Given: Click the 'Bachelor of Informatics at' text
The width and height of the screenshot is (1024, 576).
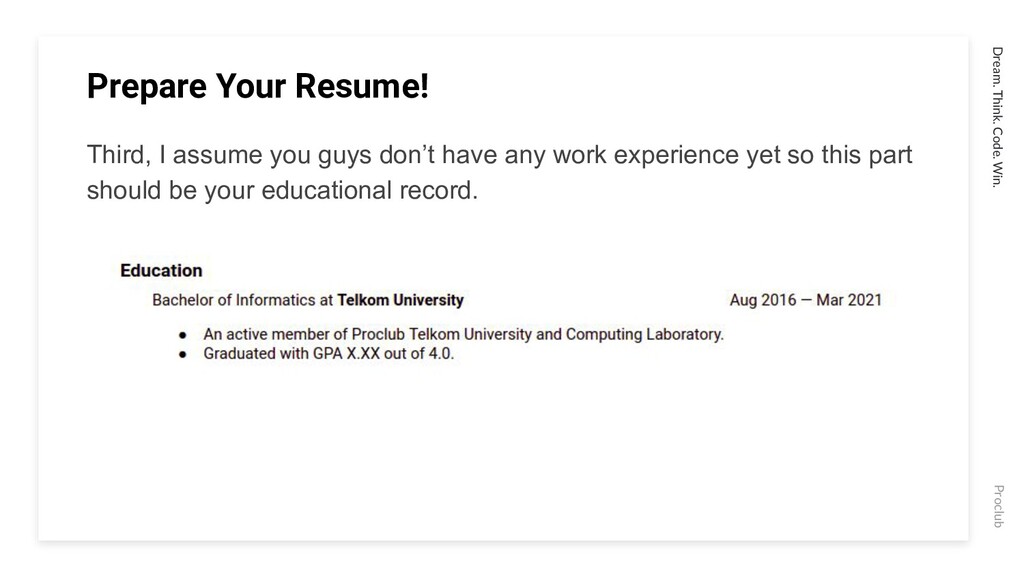Looking at the screenshot, I should click(x=243, y=300).
